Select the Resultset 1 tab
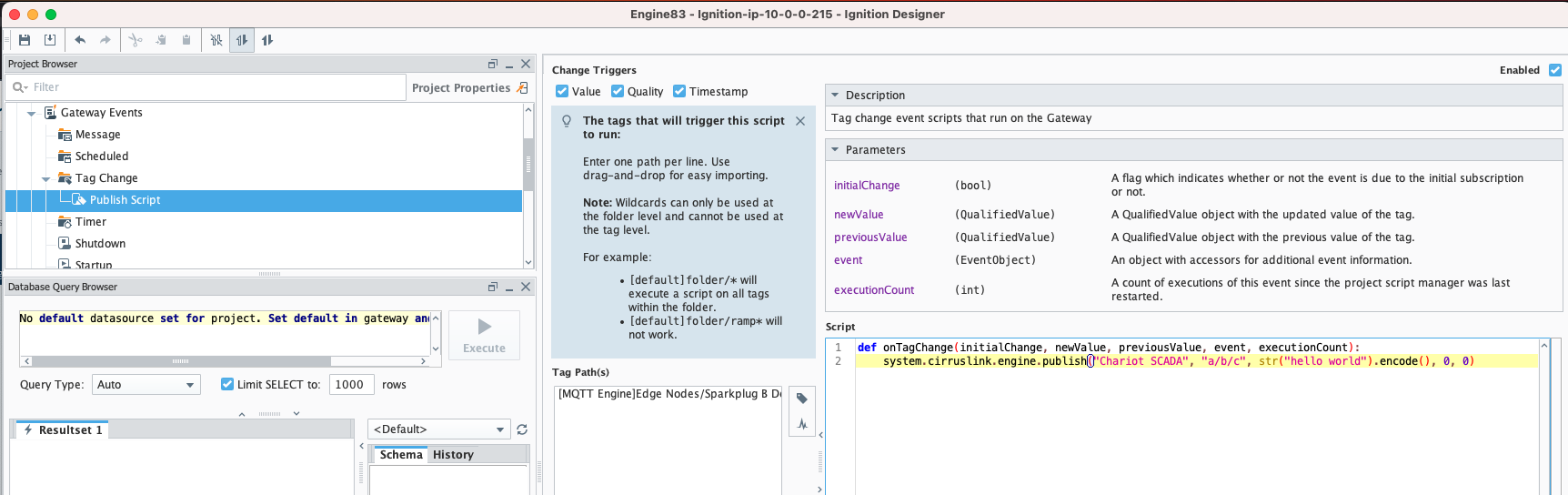This screenshot has height=495, width=1568. coord(64,430)
